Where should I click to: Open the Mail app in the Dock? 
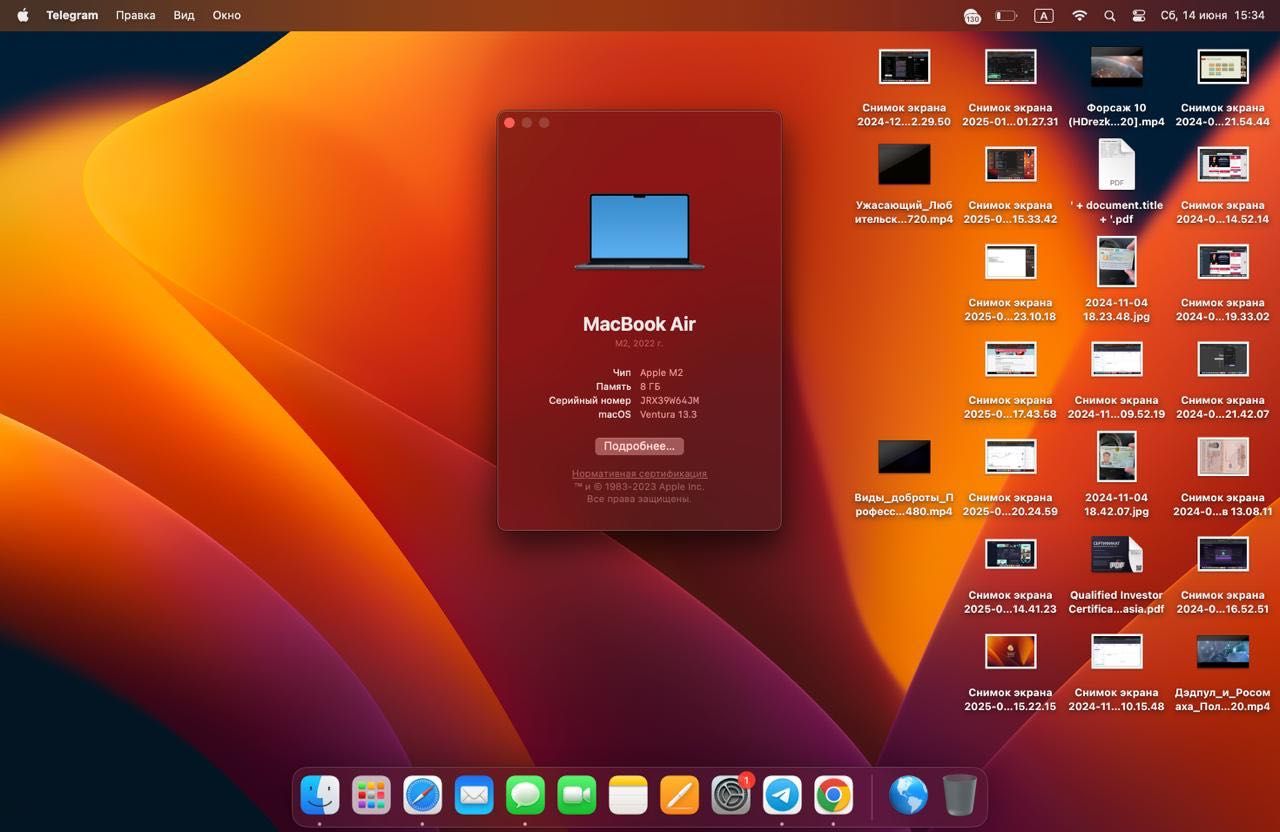click(474, 796)
